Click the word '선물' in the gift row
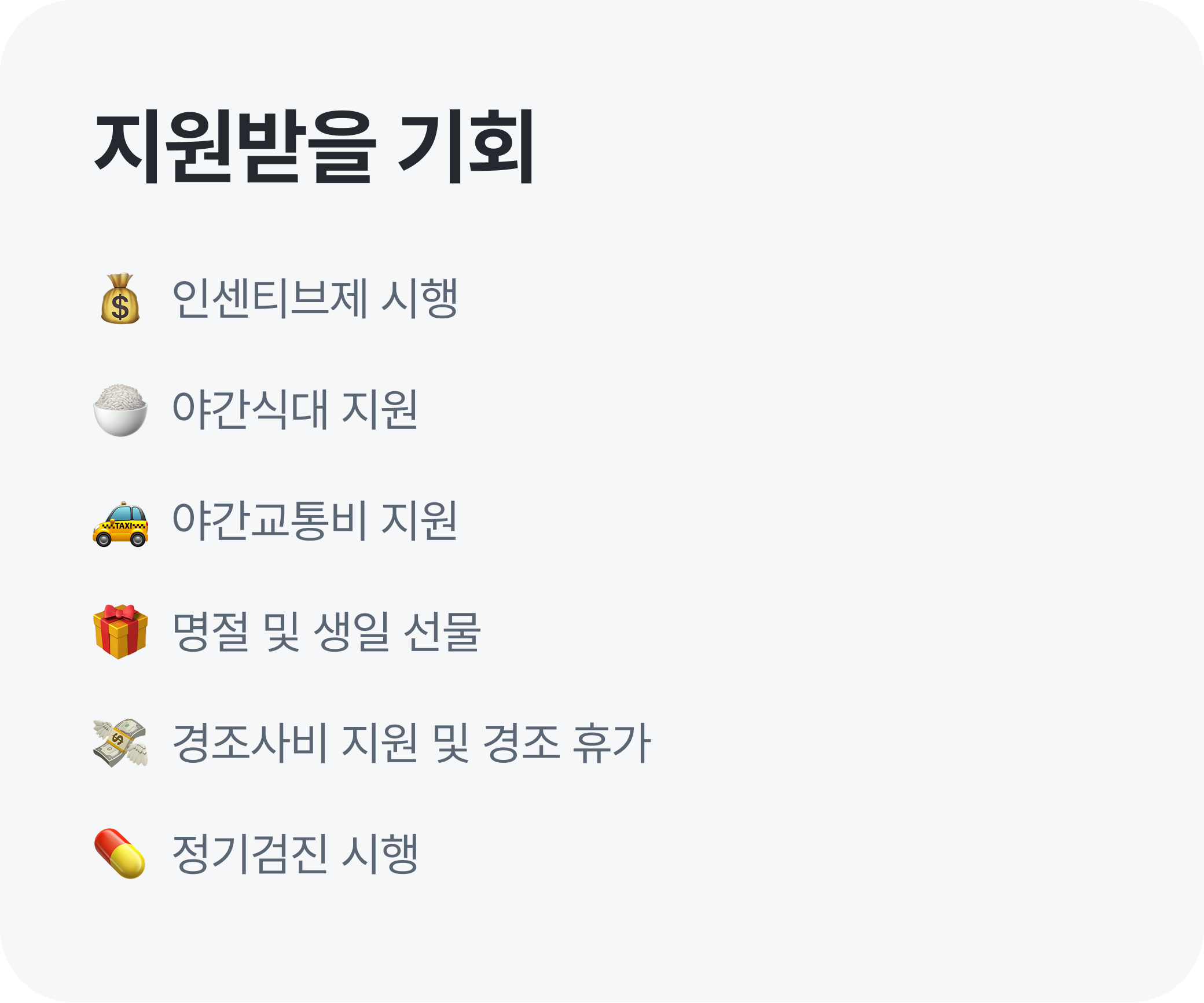The image size is (1204, 1003). (442, 631)
